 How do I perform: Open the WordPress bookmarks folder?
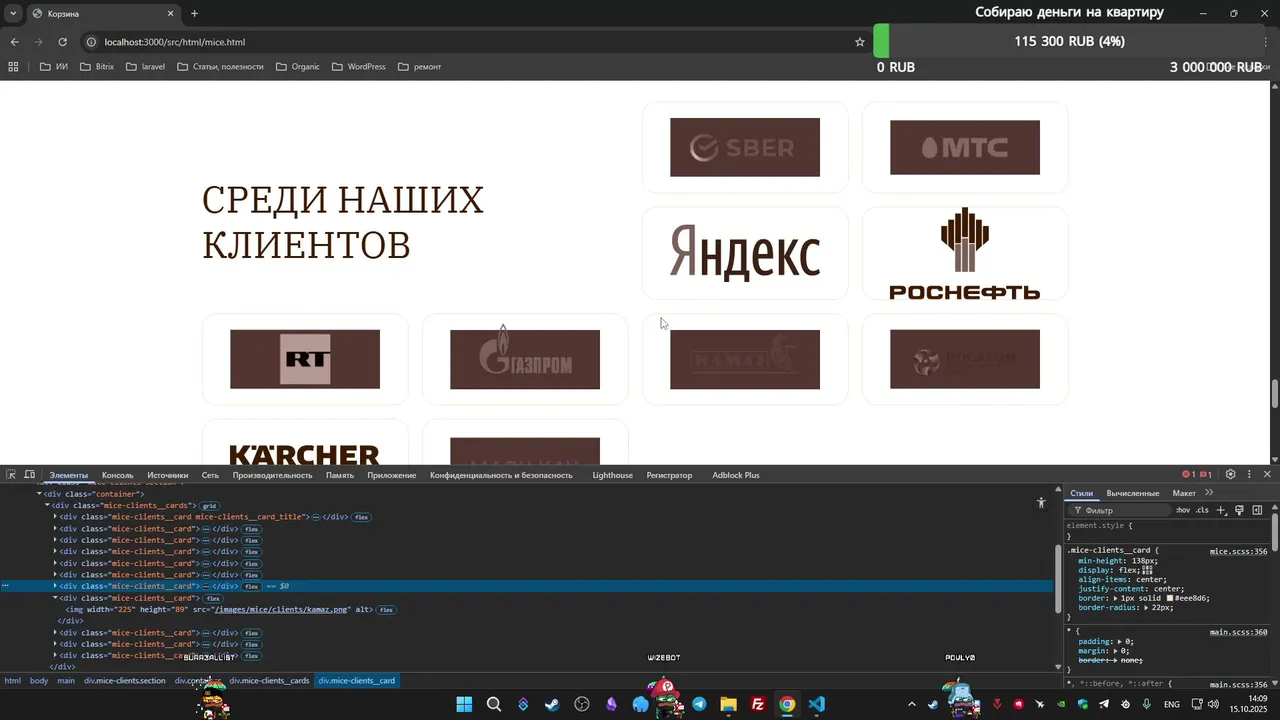(x=358, y=67)
